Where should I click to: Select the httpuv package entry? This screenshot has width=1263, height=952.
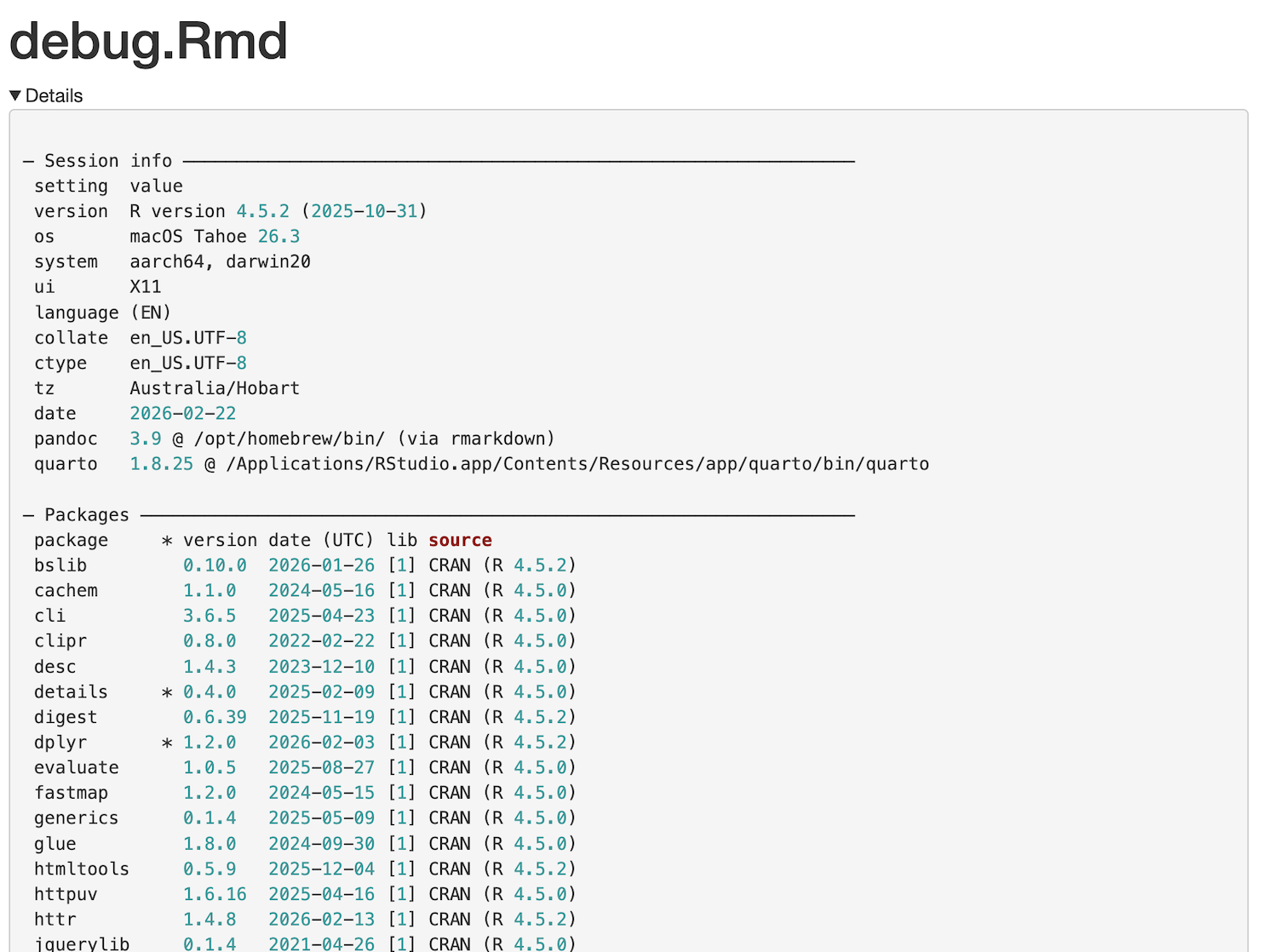coord(66,894)
